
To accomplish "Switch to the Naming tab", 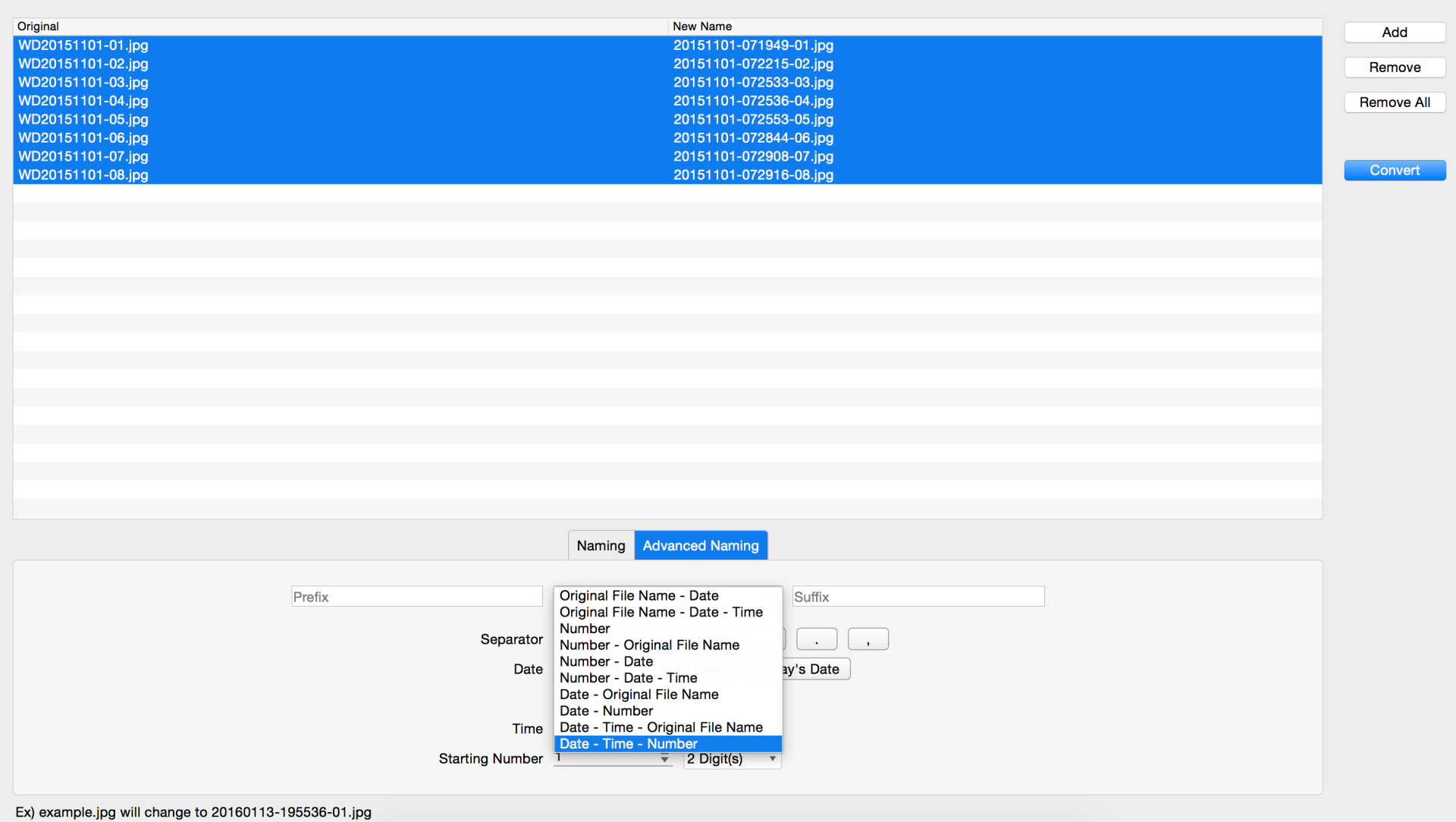I will pos(600,545).
